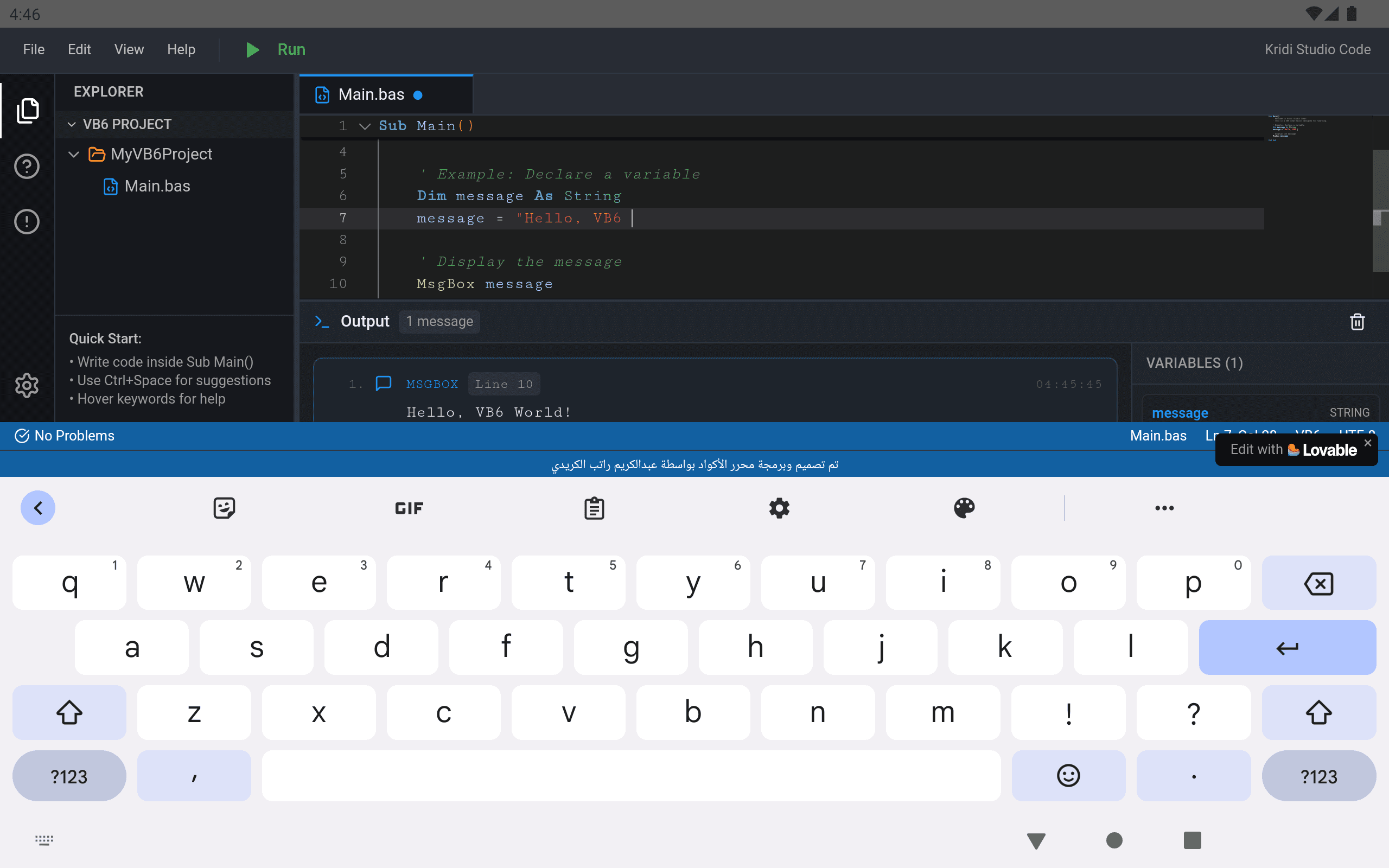The height and width of the screenshot is (868, 1389).
Task: Collapse the MyVB6Project folder
Action: point(74,155)
